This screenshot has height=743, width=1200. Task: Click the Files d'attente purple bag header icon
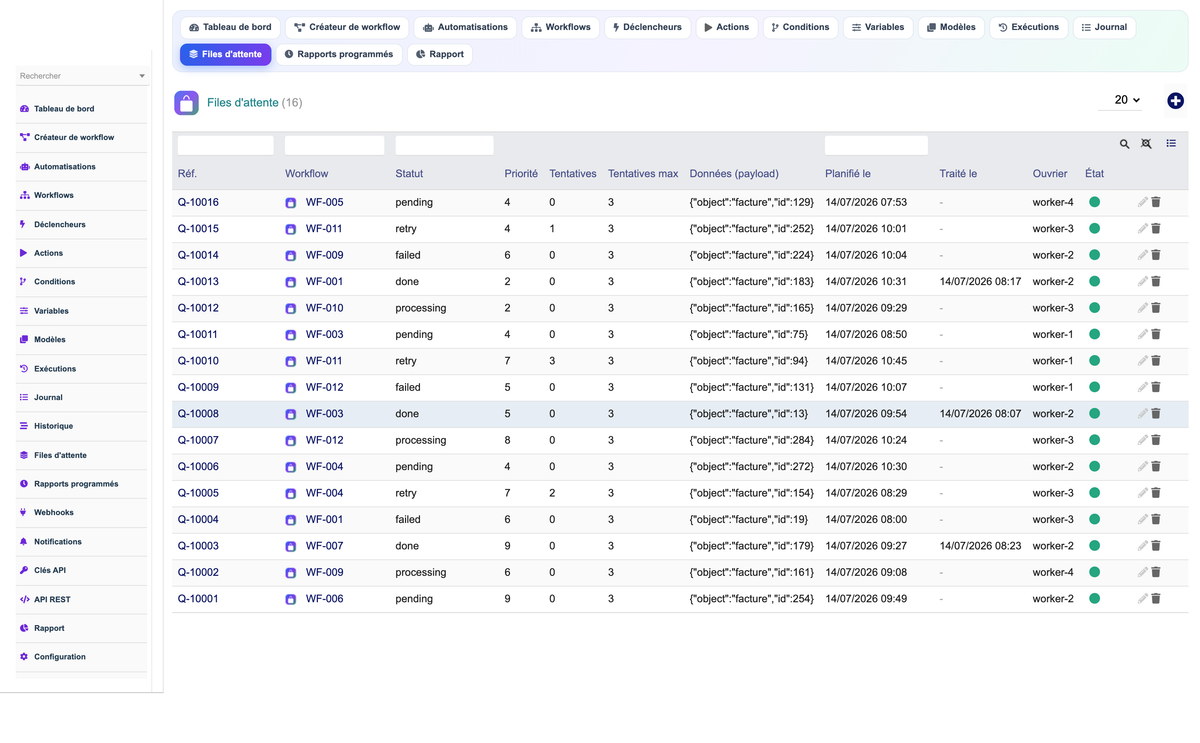186,102
